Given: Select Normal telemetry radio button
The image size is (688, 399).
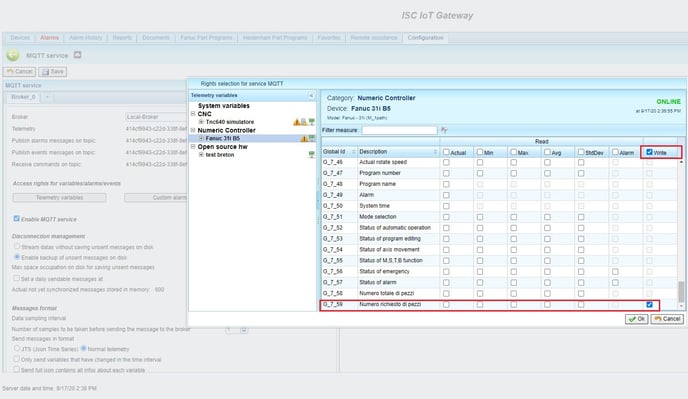Looking at the screenshot, I should [x=83, y=349].
